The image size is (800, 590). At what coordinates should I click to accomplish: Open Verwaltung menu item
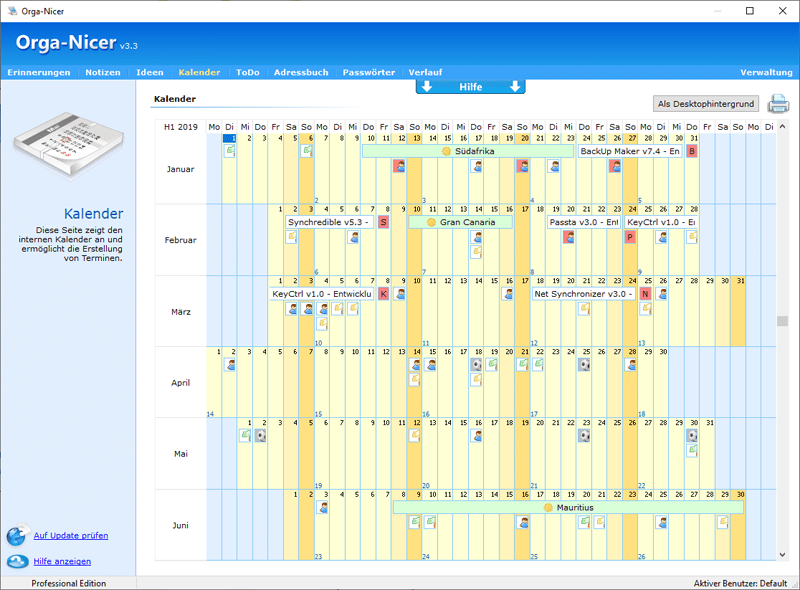[766, 73]
